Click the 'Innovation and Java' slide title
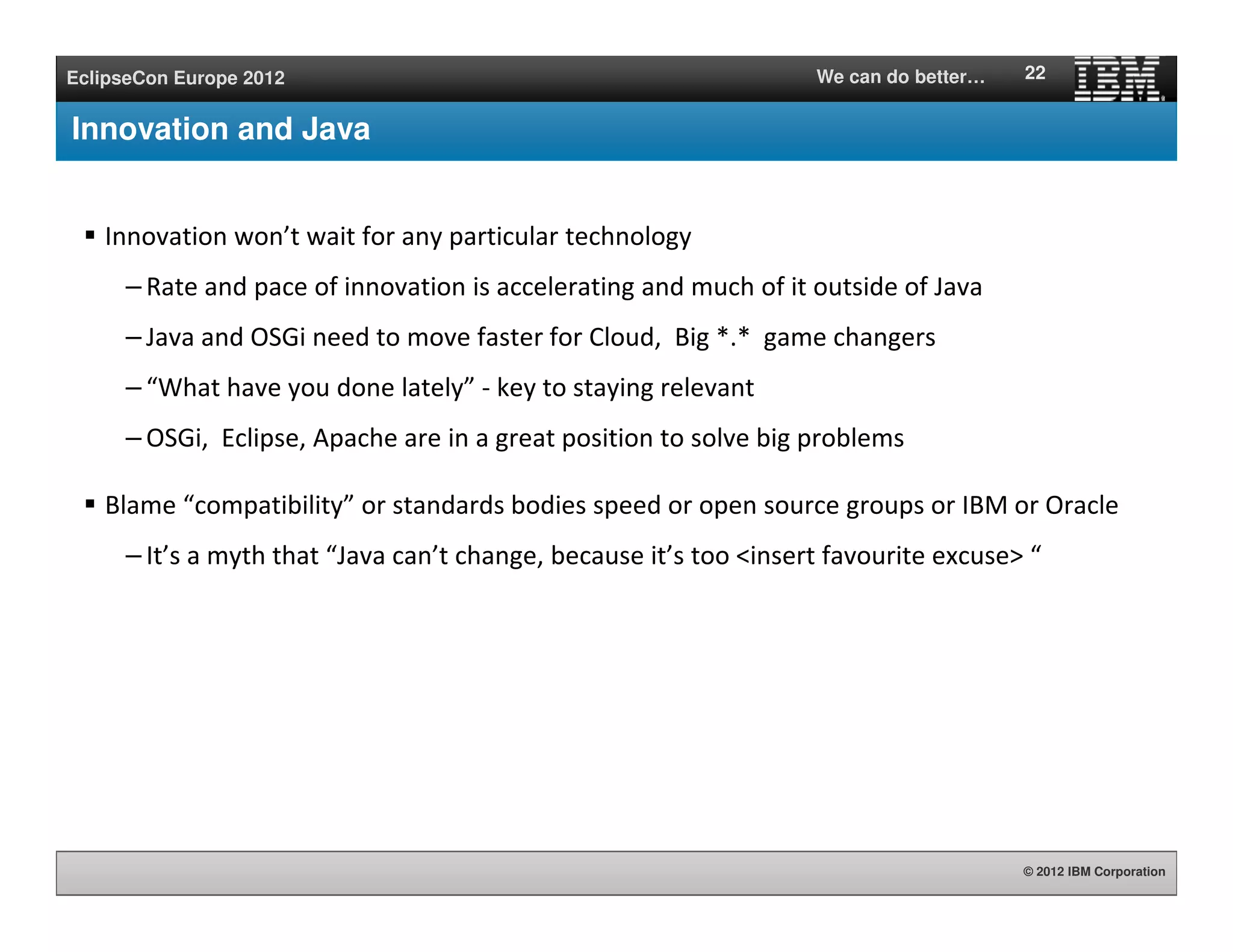 [x=220, y=129]
